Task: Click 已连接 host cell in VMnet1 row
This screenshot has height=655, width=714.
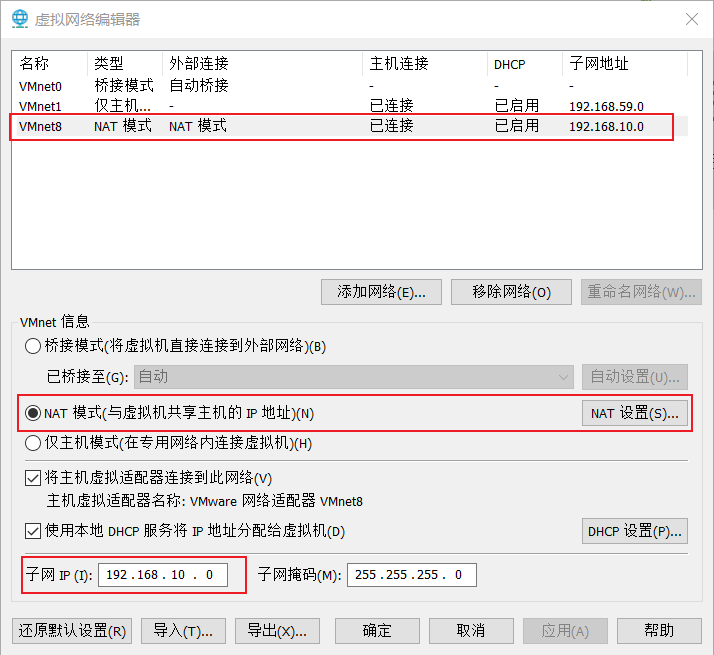Action: (x=392, y=106)
